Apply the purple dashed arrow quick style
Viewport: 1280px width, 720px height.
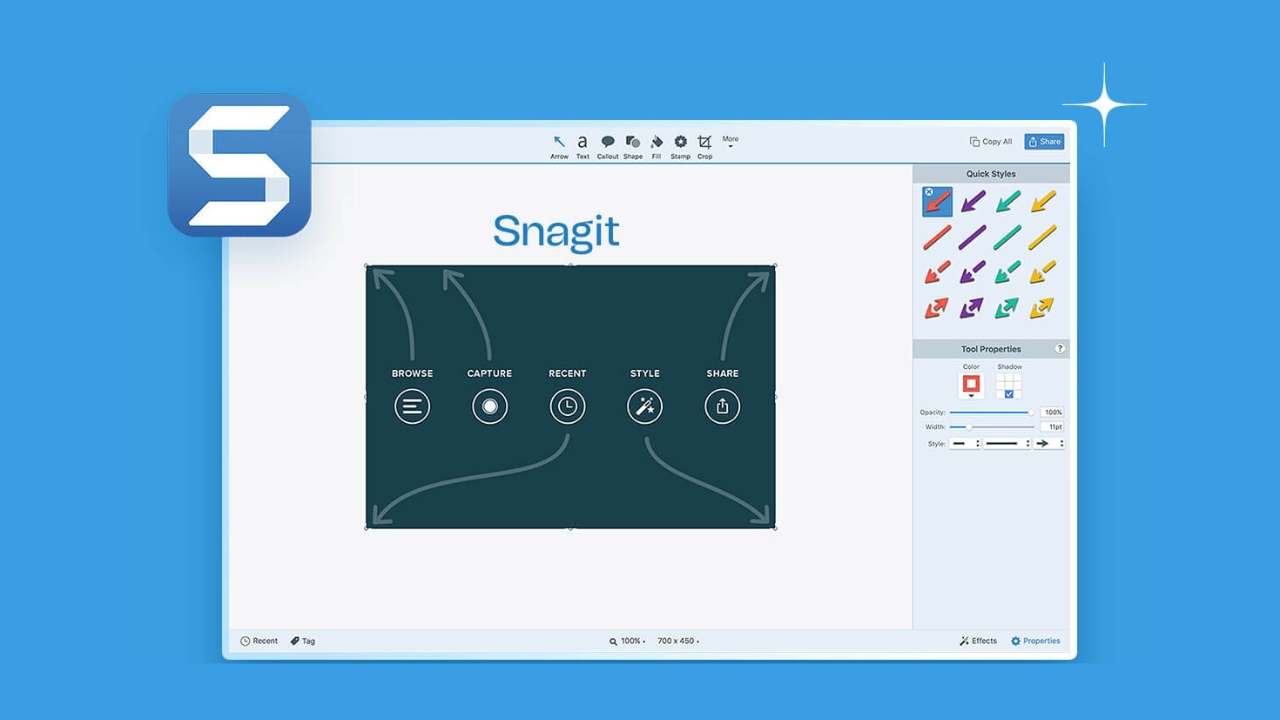[972, 272]
